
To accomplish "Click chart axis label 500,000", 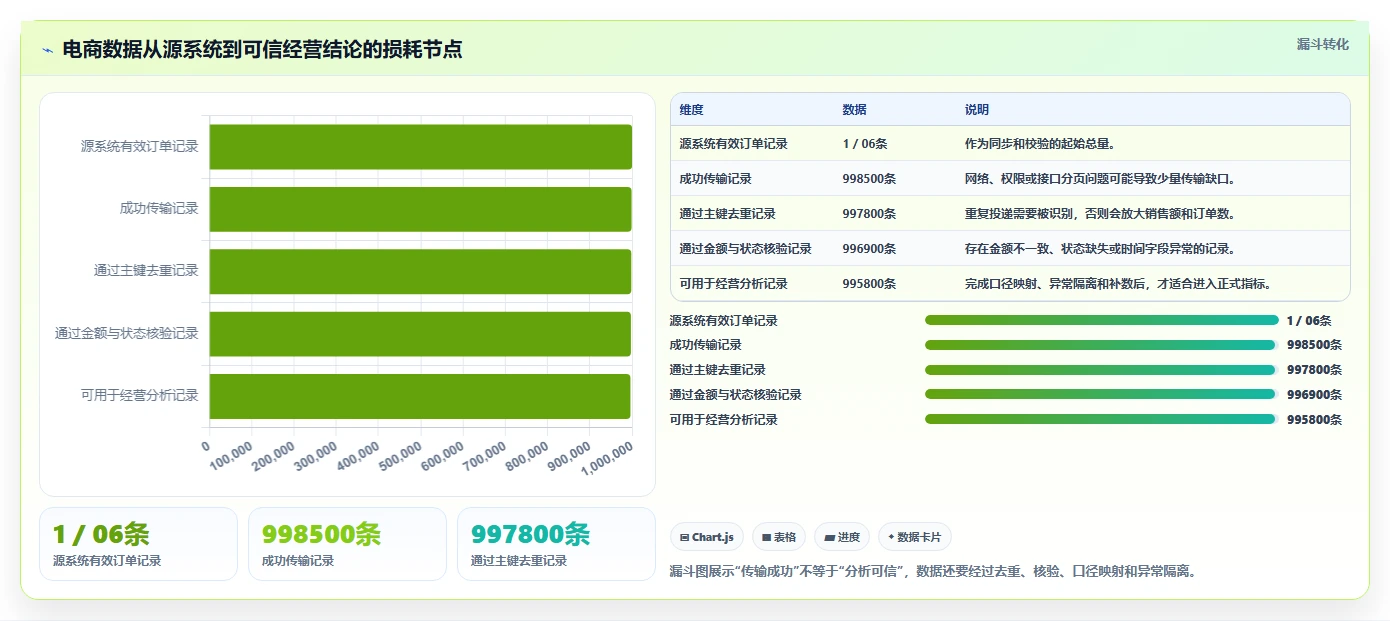I will click(x=400, y=459).
